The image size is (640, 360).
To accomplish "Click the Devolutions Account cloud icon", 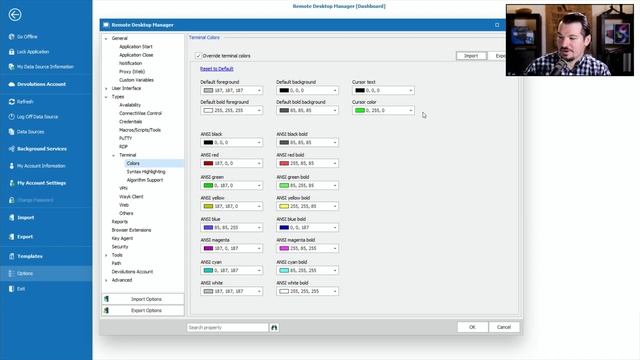I will point(11,84).
